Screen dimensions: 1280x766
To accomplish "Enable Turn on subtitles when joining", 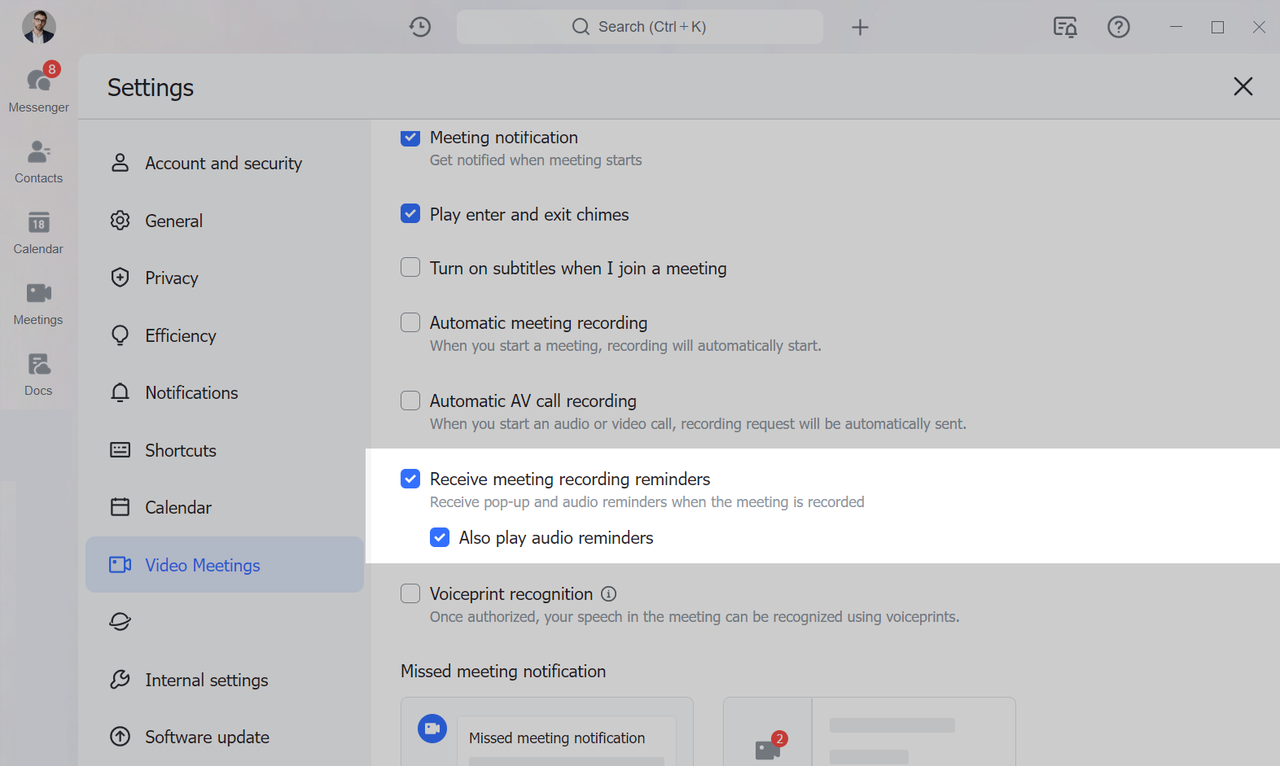I will [x=410, y=268].
